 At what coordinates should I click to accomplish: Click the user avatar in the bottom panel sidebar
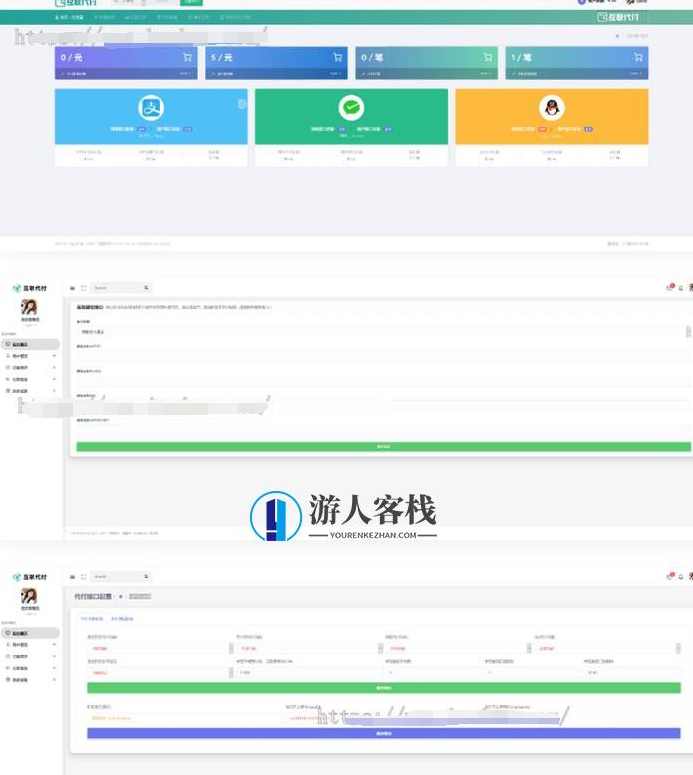(x=29, y=596)
